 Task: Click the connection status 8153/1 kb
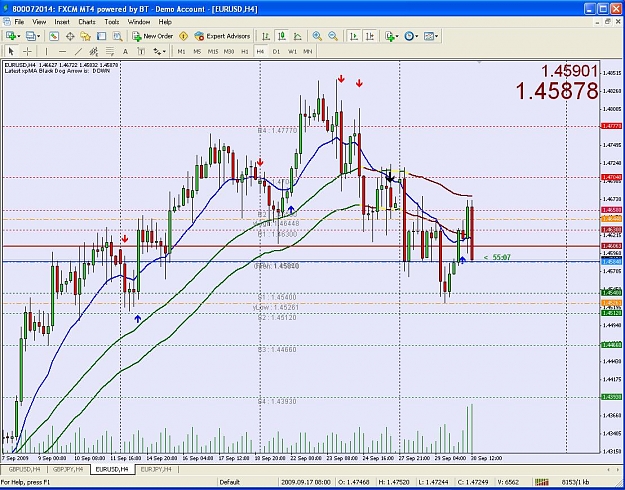point(575,482)
